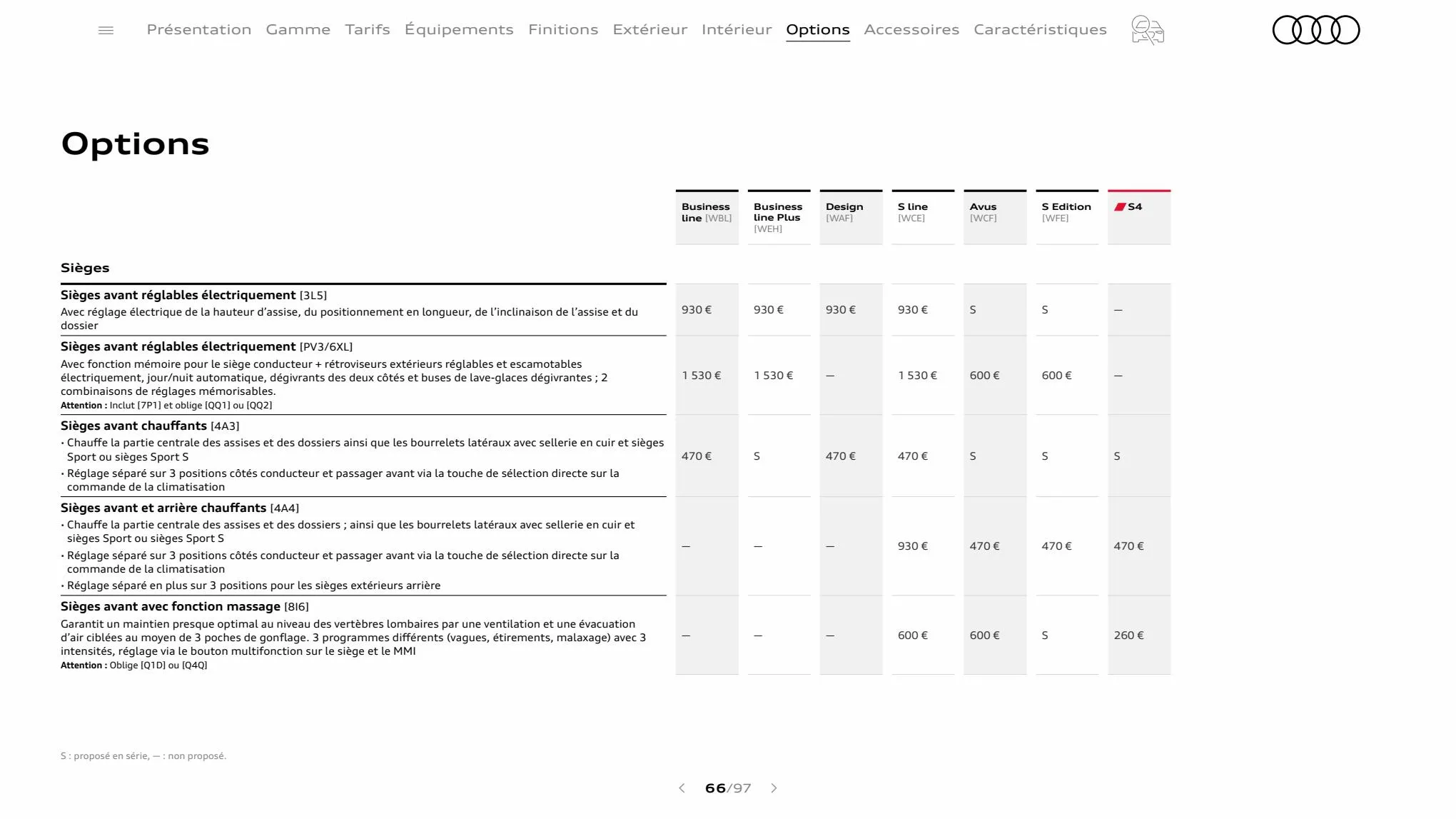The width and height of the screenshot is (1456, 819).
Task: Click S under Business line Plus for 4A3
Action: [757, 456]
